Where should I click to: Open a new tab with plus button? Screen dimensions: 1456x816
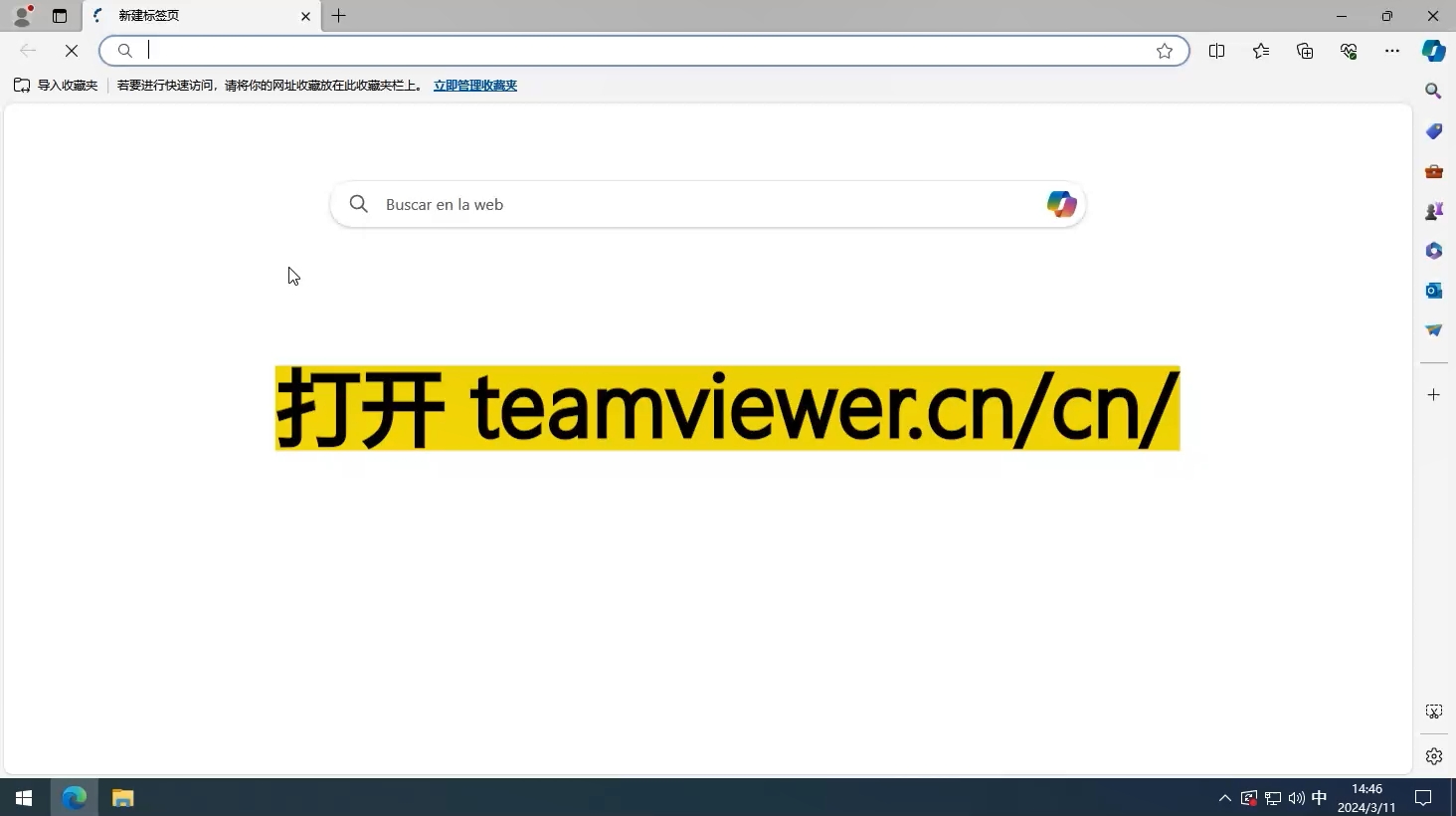339,16
